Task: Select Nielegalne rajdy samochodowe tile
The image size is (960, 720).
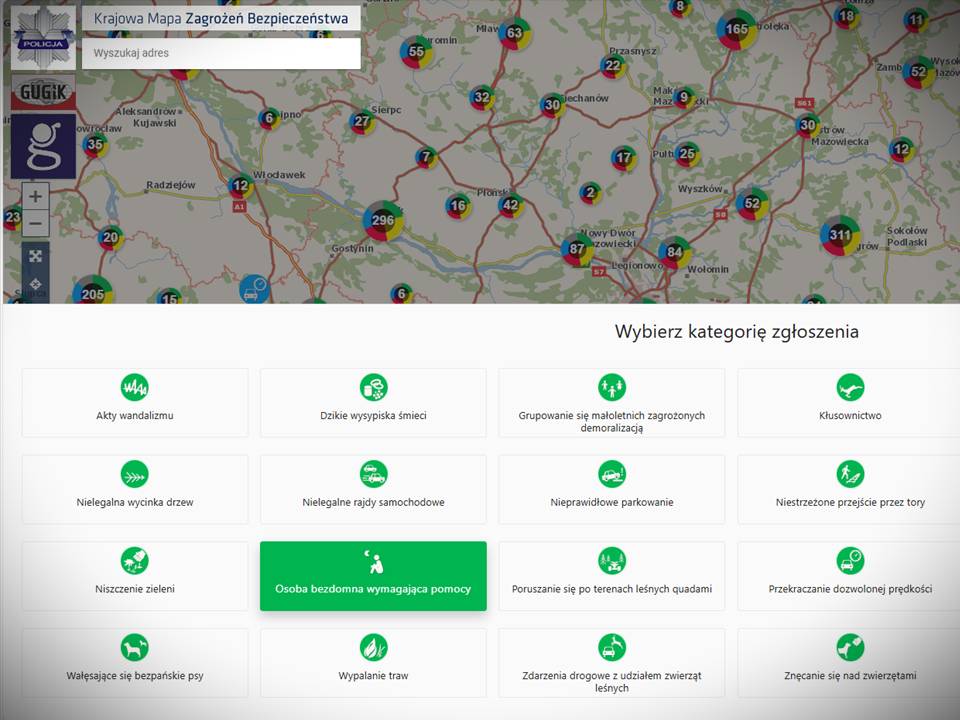Action: 373,489
